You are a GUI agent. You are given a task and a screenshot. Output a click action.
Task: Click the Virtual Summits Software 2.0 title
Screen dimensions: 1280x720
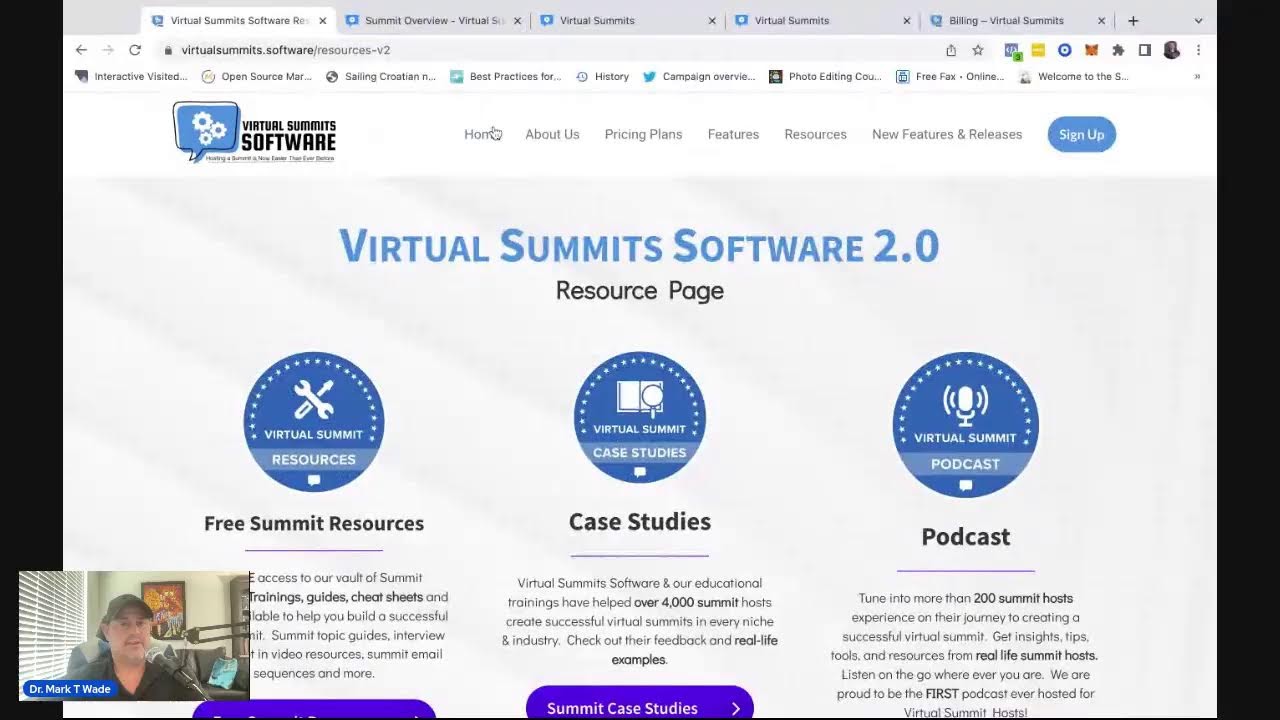639,246
